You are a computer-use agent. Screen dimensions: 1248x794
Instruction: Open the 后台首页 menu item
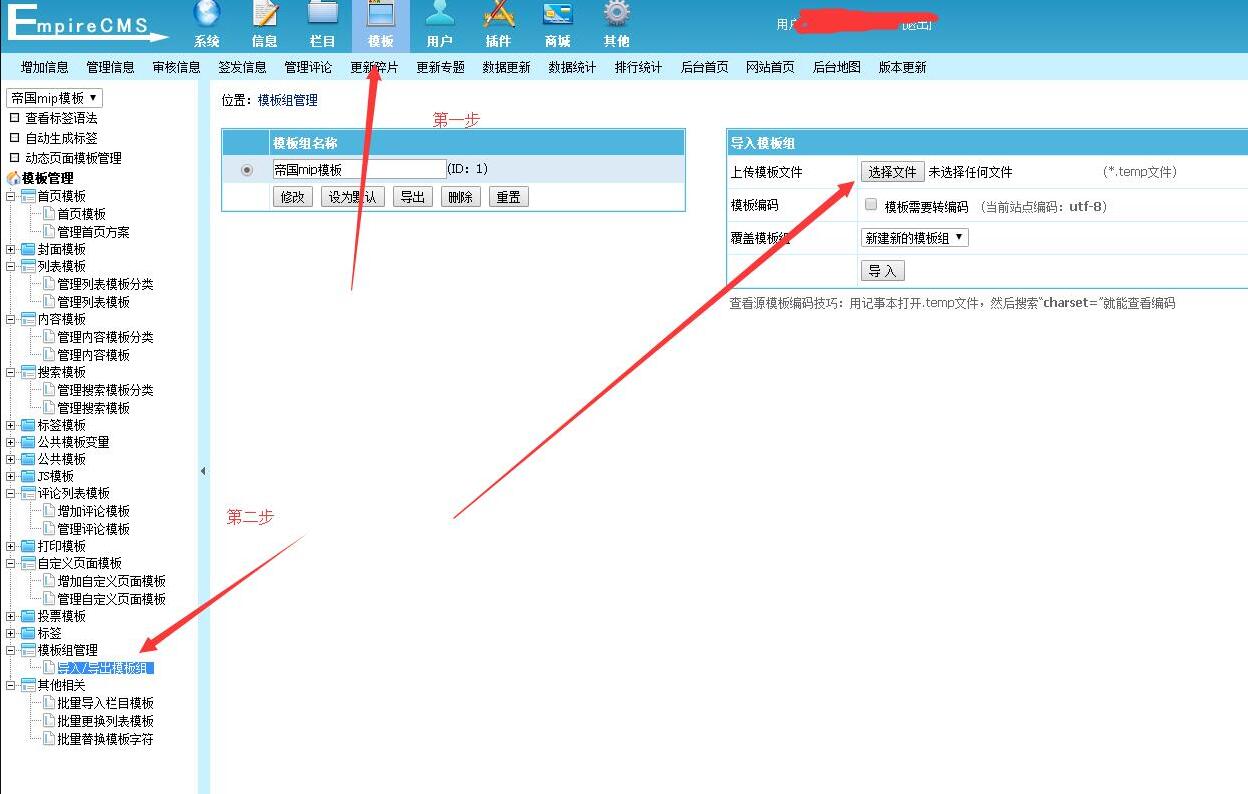coord(703,67)
